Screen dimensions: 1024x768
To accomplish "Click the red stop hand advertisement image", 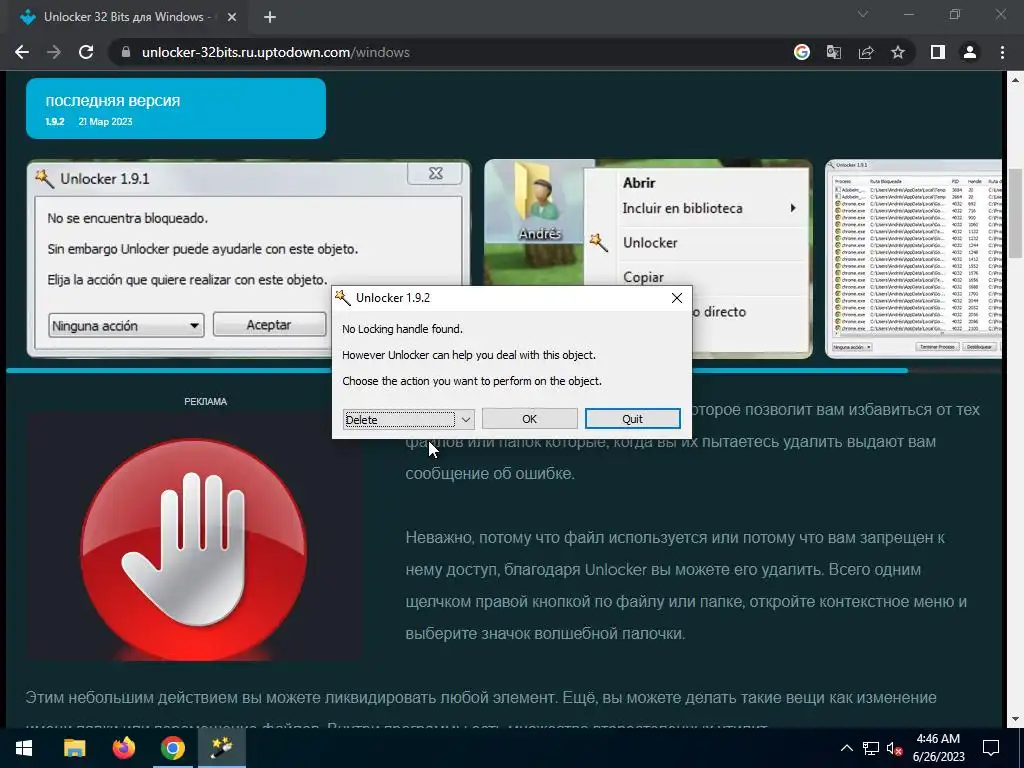I will pos(194,537).
